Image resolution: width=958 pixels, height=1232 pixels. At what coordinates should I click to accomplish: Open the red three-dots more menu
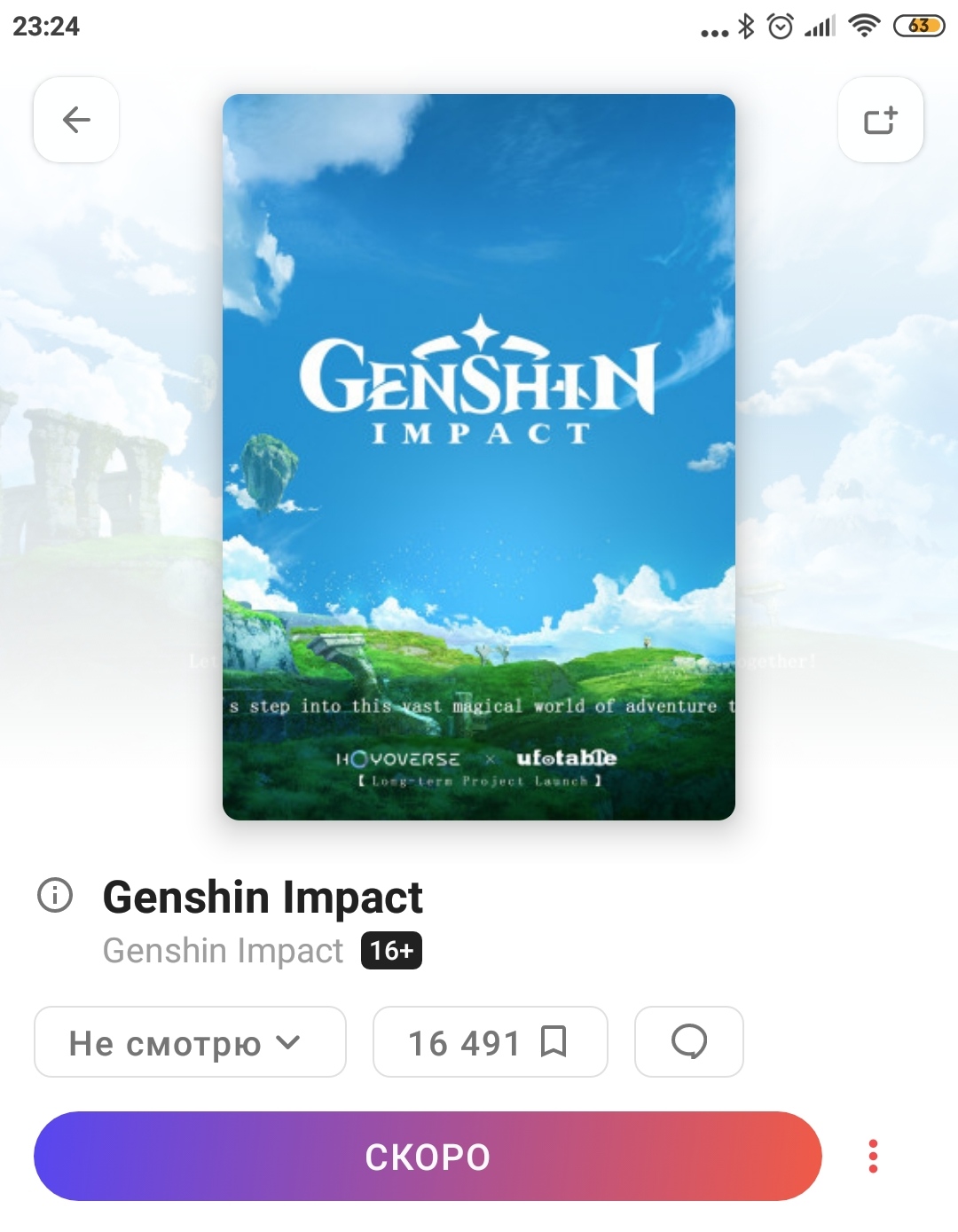pyautogui.click(x=873, y=1156)
